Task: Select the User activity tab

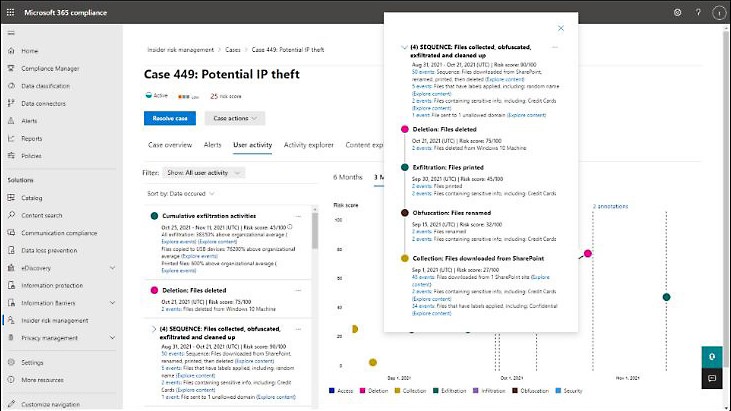Action: [x=253, y=145]
